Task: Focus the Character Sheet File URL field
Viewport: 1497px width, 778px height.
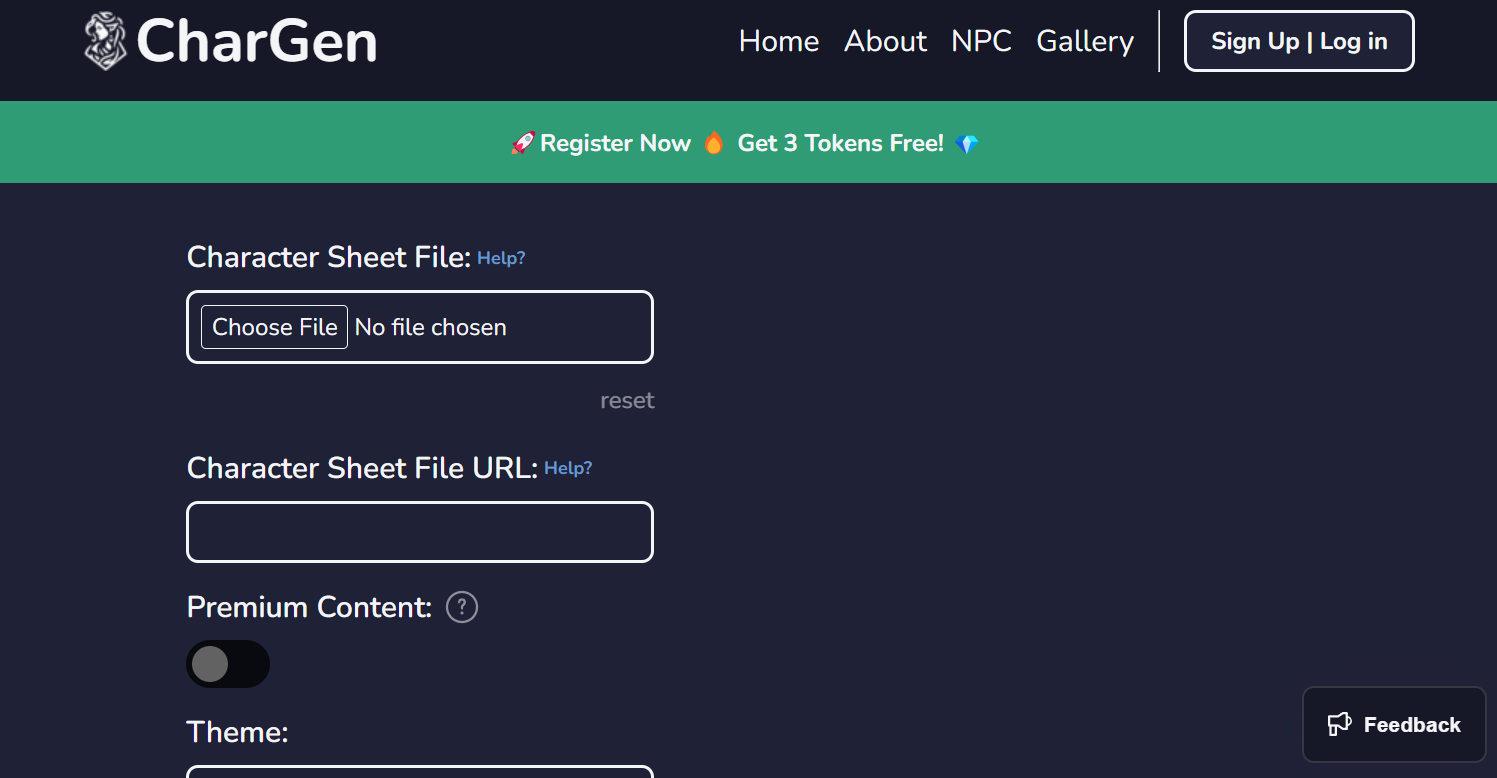Action: pyautogui.click(x=420, y=532)
